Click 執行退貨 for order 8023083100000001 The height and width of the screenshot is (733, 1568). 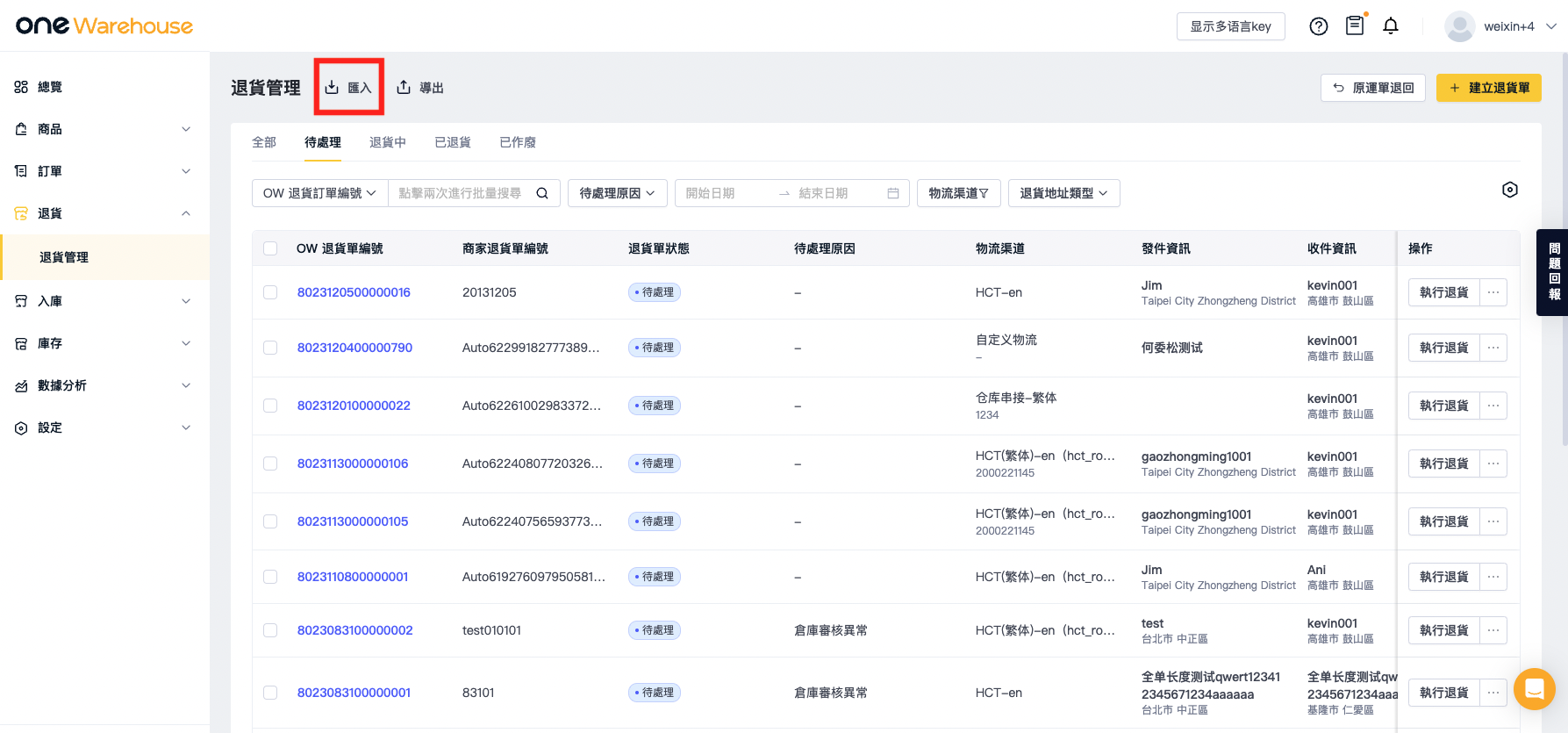tap(1444, 693)
